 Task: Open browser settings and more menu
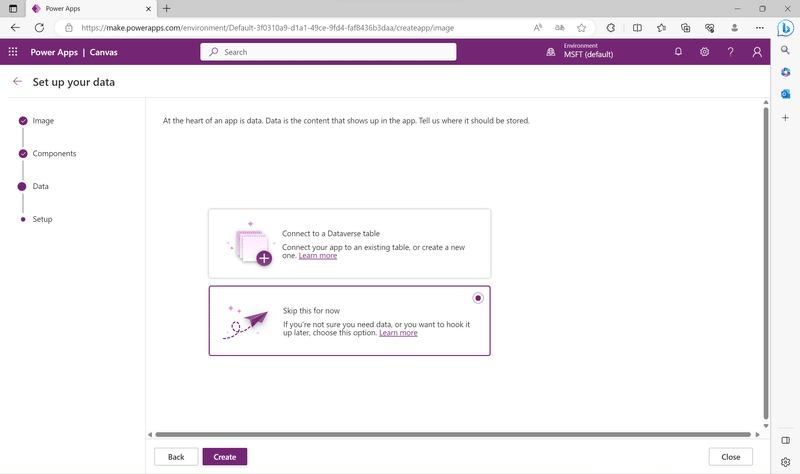[760, 28]
